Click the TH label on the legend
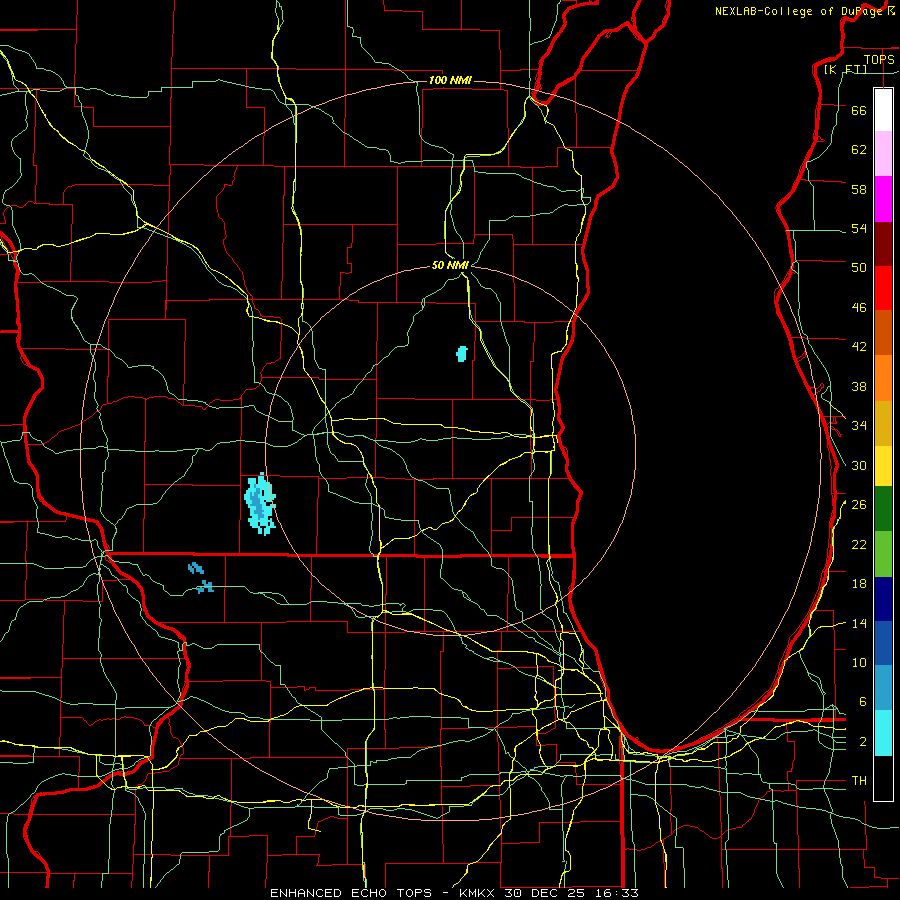 (x=859, y=781)
